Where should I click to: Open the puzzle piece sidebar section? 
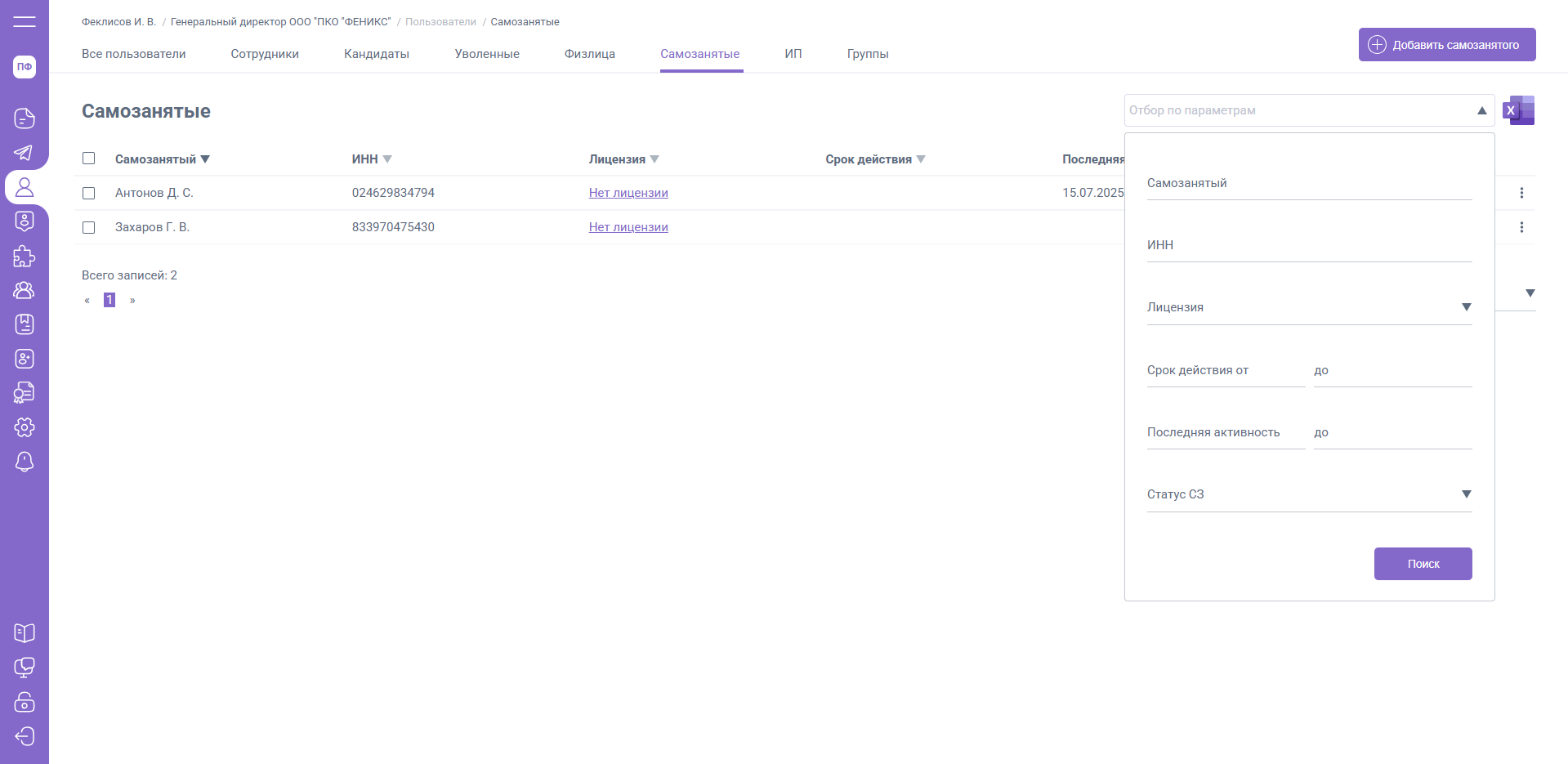(25, 257)
